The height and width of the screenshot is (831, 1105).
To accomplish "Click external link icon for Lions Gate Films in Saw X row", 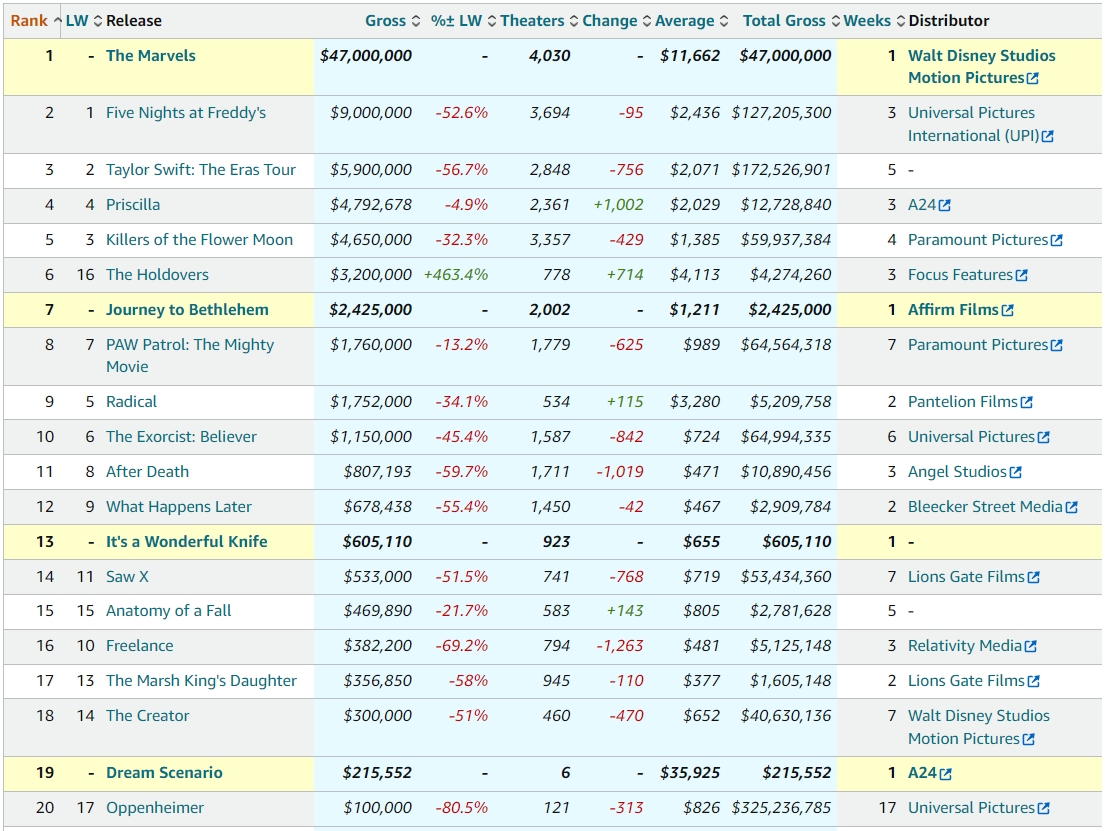I will point(1033,577).
